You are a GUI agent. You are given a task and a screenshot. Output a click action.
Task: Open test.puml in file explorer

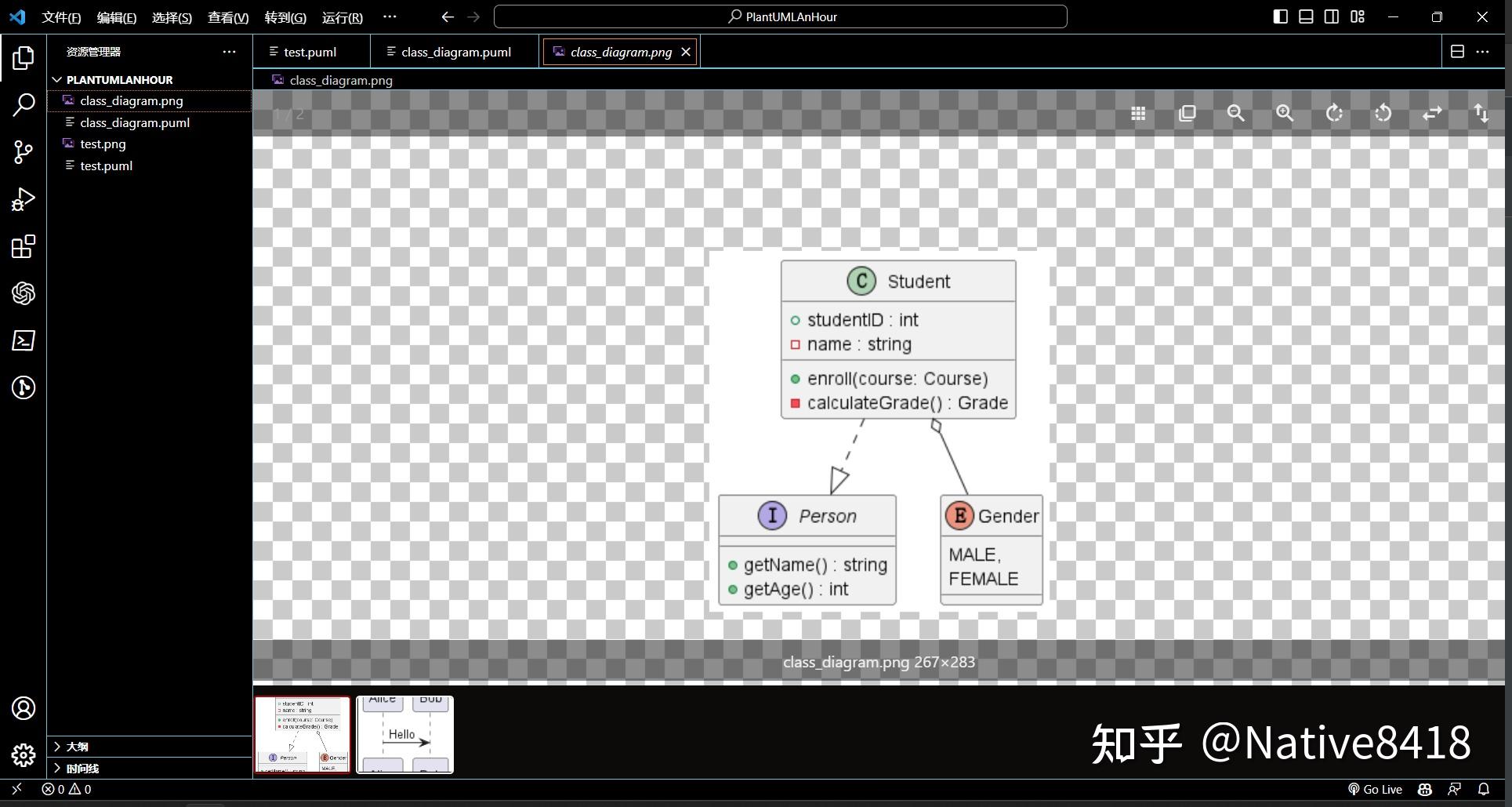(x=149, y=165)
